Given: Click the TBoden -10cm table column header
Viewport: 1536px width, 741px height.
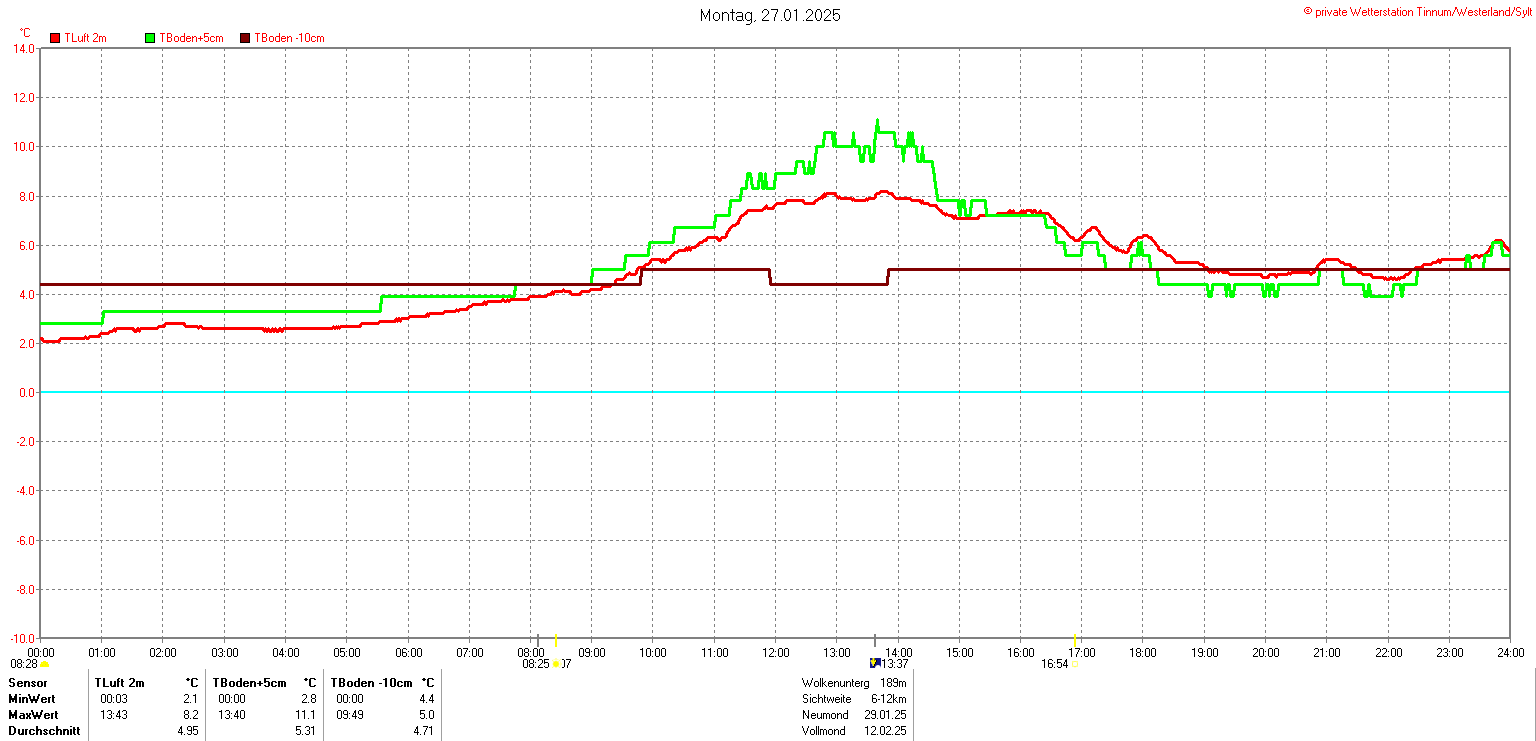Looking at the screenshot, I should pos(372,683).
